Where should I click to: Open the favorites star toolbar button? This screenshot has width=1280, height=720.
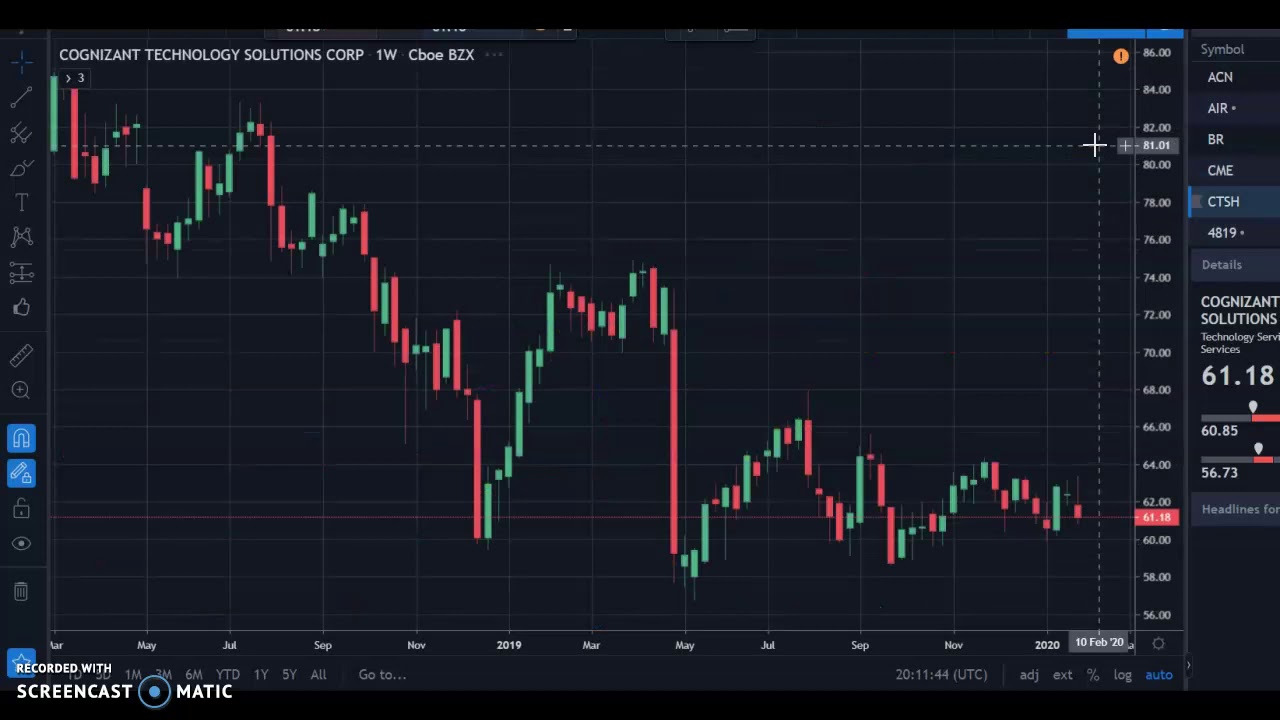coord(21,661)
